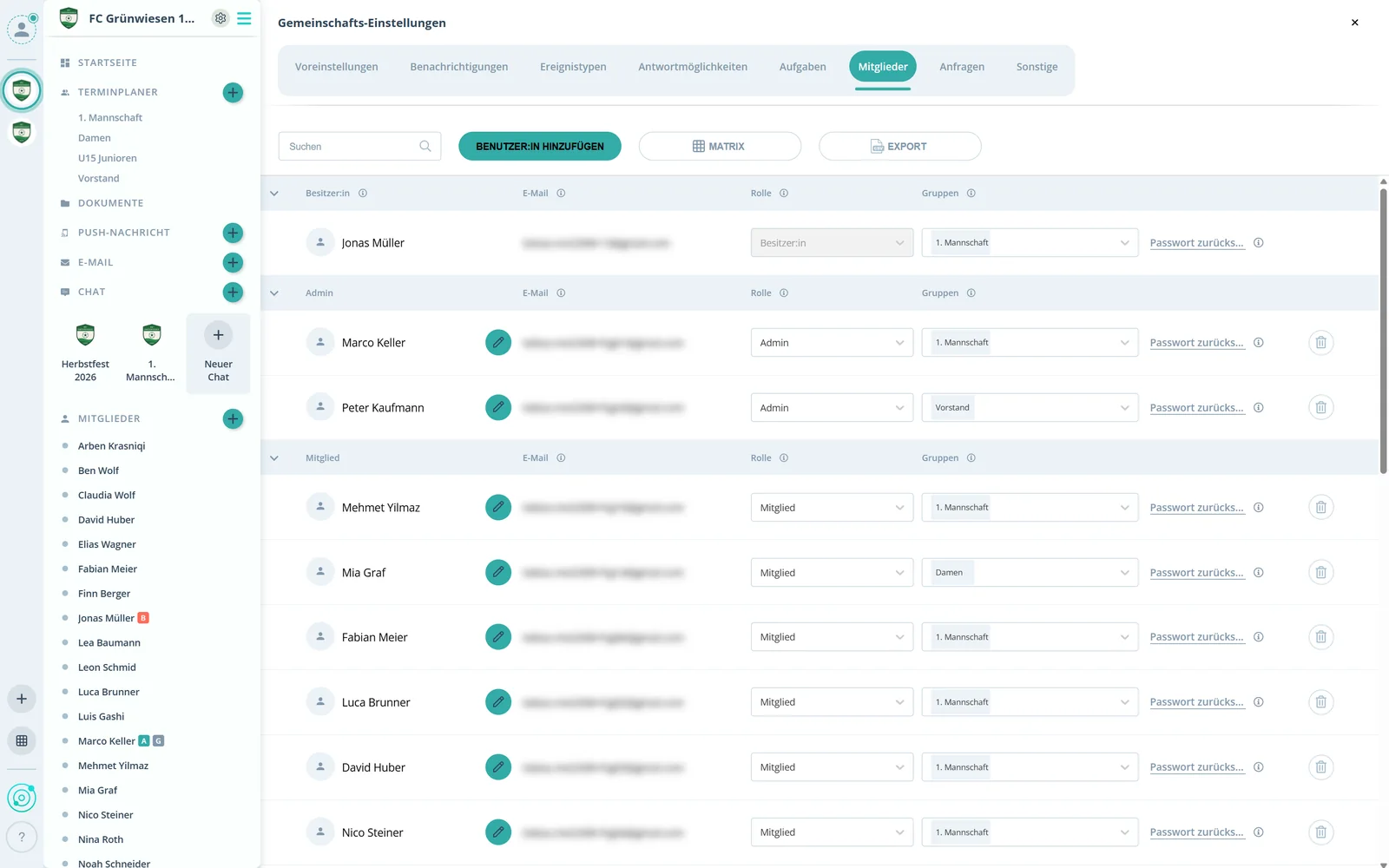Edit Marco Keller with pencil icon
1389x868 pixels.
[x=498, y=343]
